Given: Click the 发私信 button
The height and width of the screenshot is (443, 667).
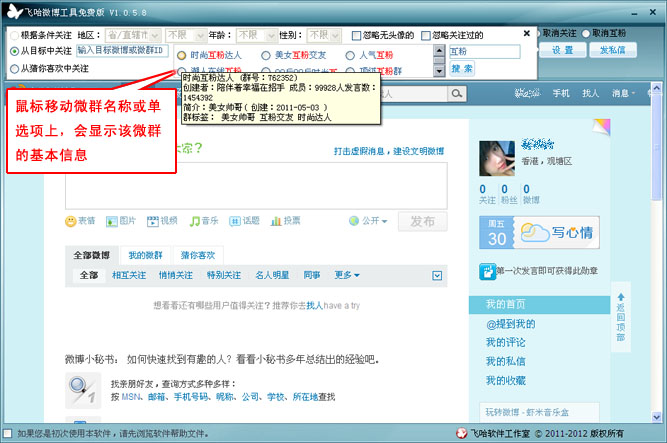Looking at the screenshot, I should click(x=613, y=50).
